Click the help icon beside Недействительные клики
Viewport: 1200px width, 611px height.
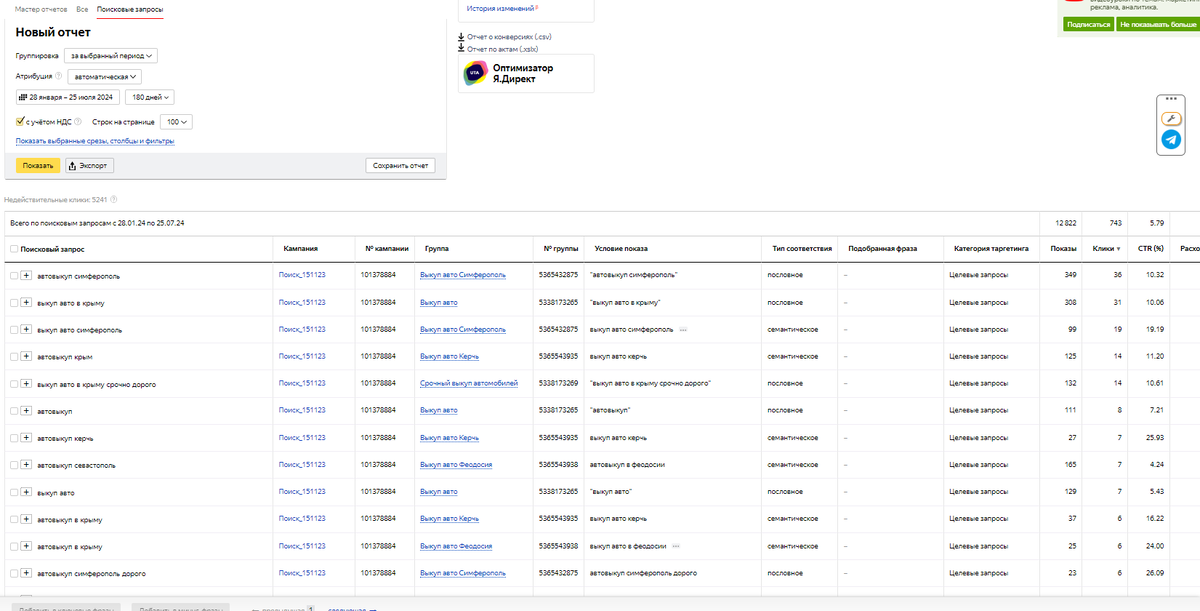click(113, 200)
